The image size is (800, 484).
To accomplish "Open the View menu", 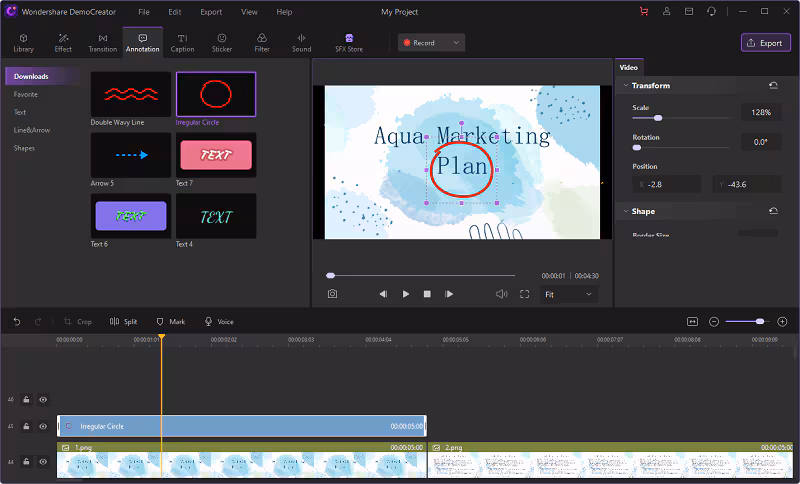I will point(249,12).
